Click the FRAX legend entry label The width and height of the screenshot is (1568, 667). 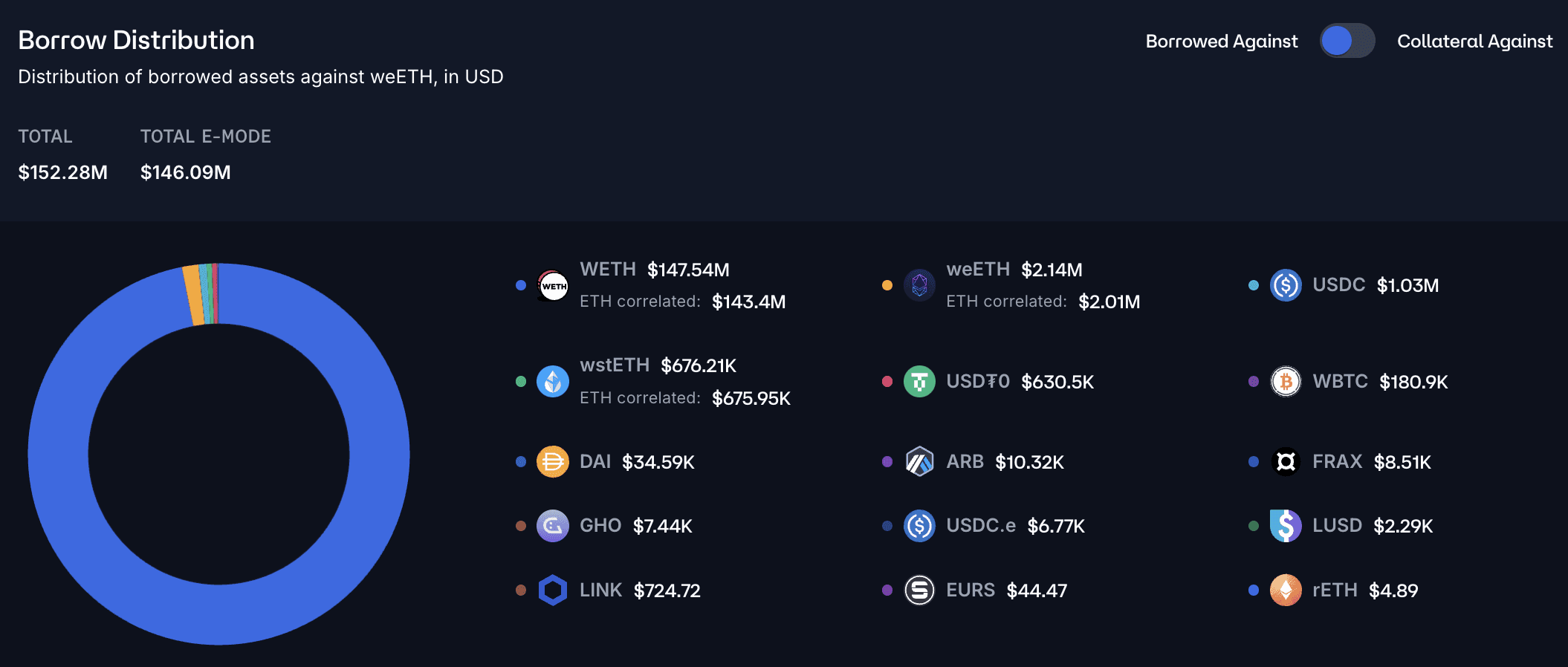(x=1337, y=462)
